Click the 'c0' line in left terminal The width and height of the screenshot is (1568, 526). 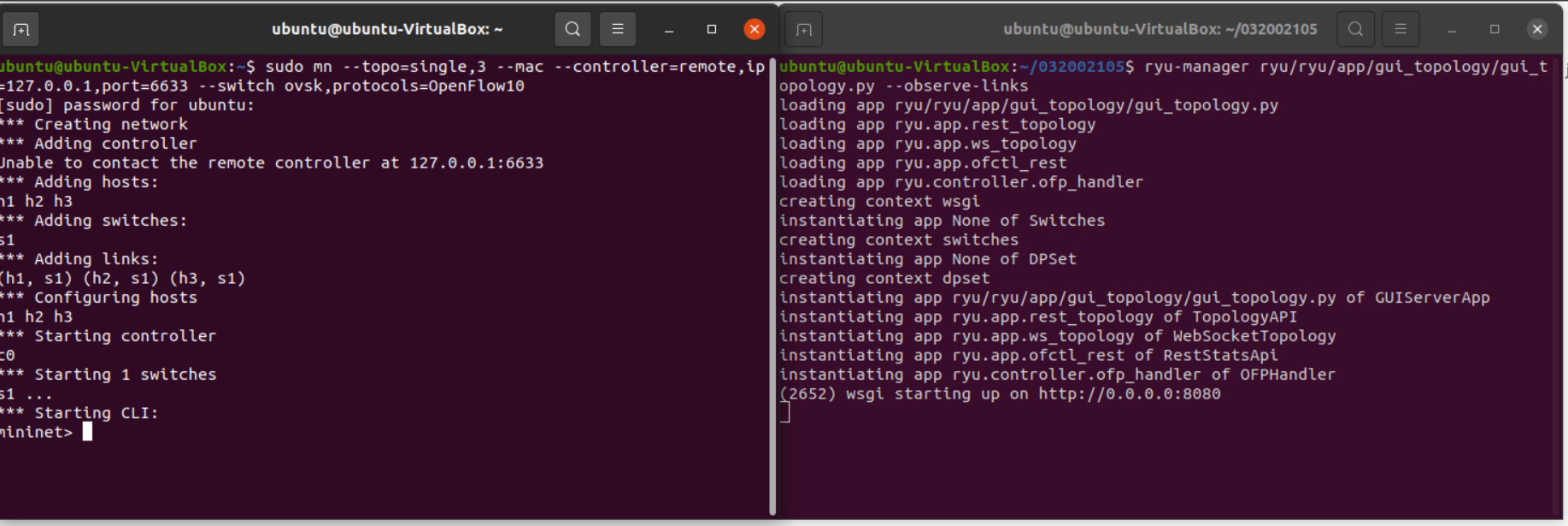point(8,356)
